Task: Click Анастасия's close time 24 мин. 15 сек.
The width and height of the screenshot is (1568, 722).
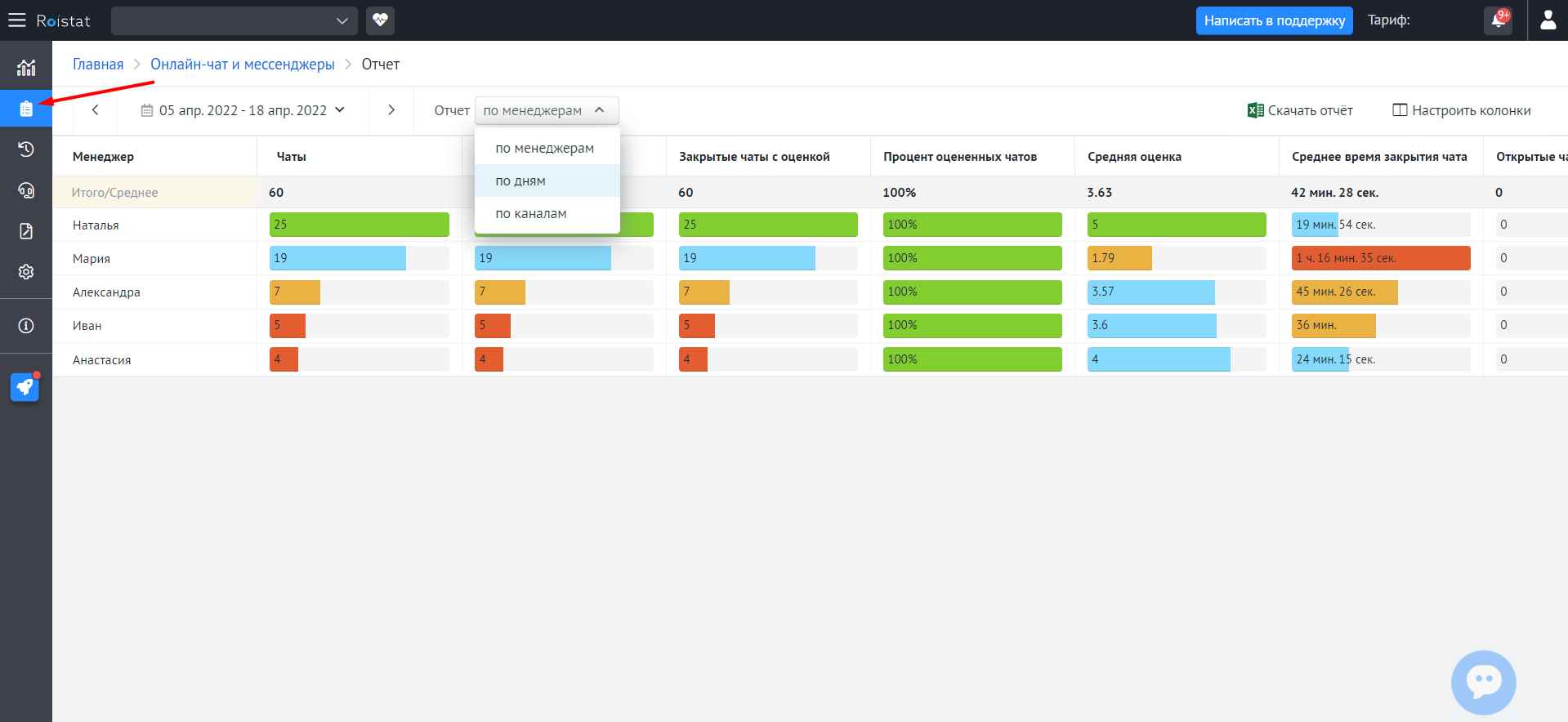Action: tap(1336, 359)
